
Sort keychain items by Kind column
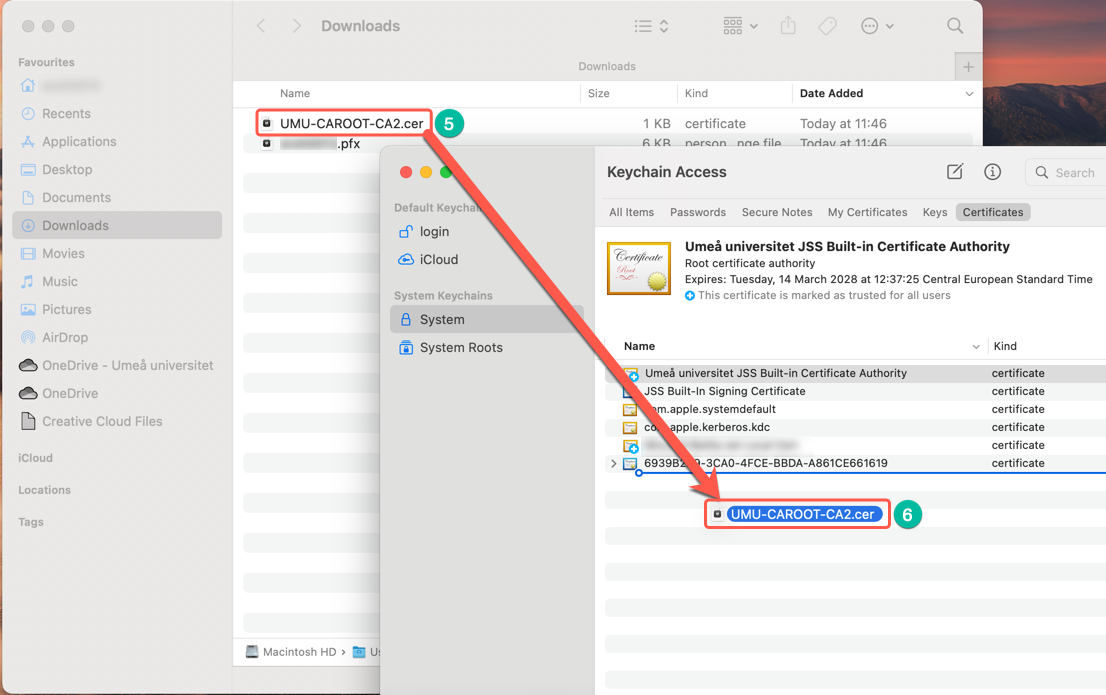1005,346
